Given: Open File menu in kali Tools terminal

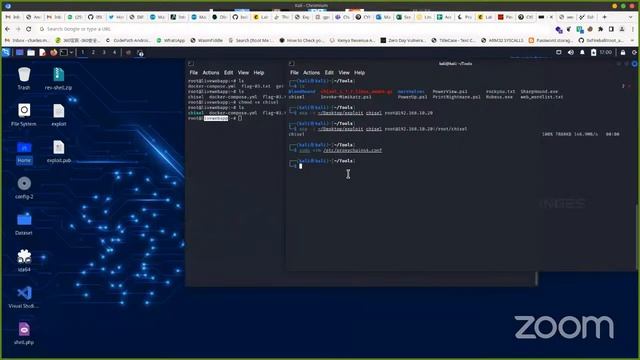Looking at the screenshot, I should point(294,73).
